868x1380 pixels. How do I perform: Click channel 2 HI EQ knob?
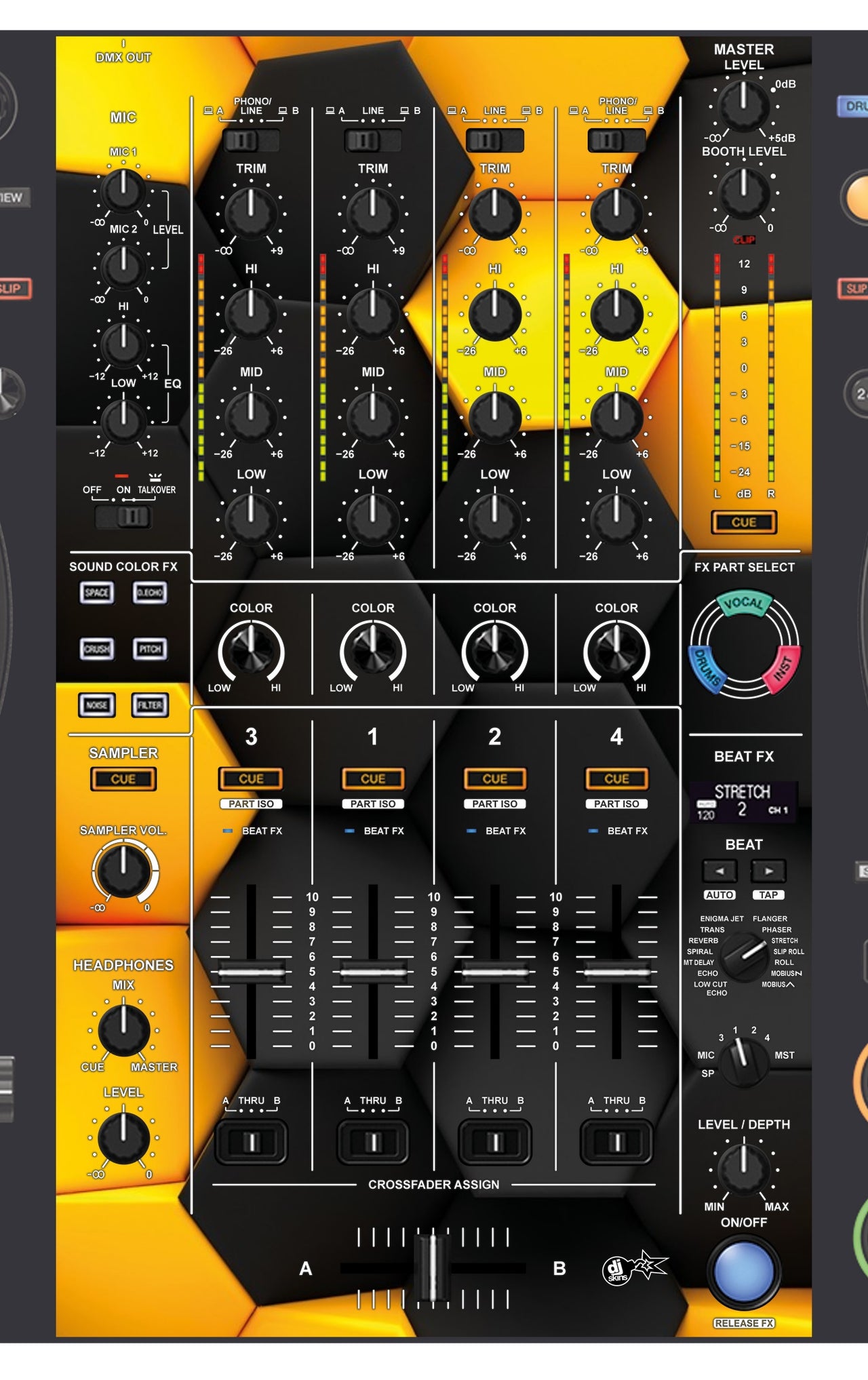coord(495,314)
